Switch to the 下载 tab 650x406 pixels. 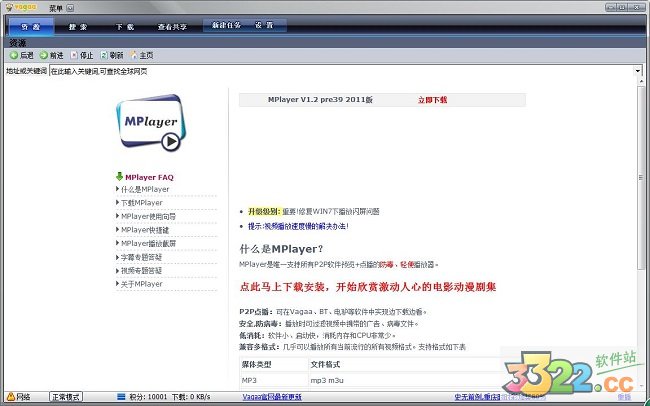(125, 27)
